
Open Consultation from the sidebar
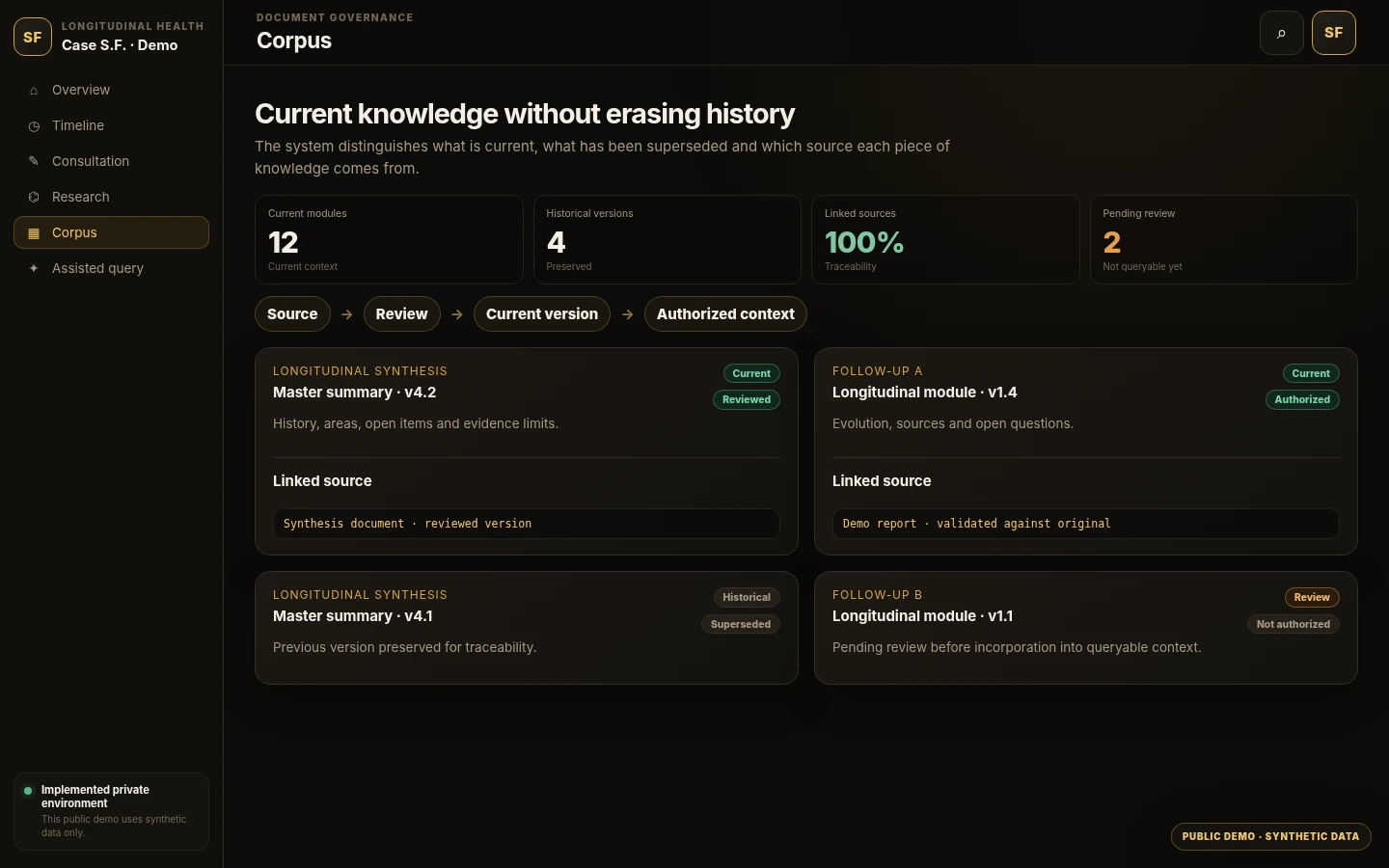coord(111,161)
